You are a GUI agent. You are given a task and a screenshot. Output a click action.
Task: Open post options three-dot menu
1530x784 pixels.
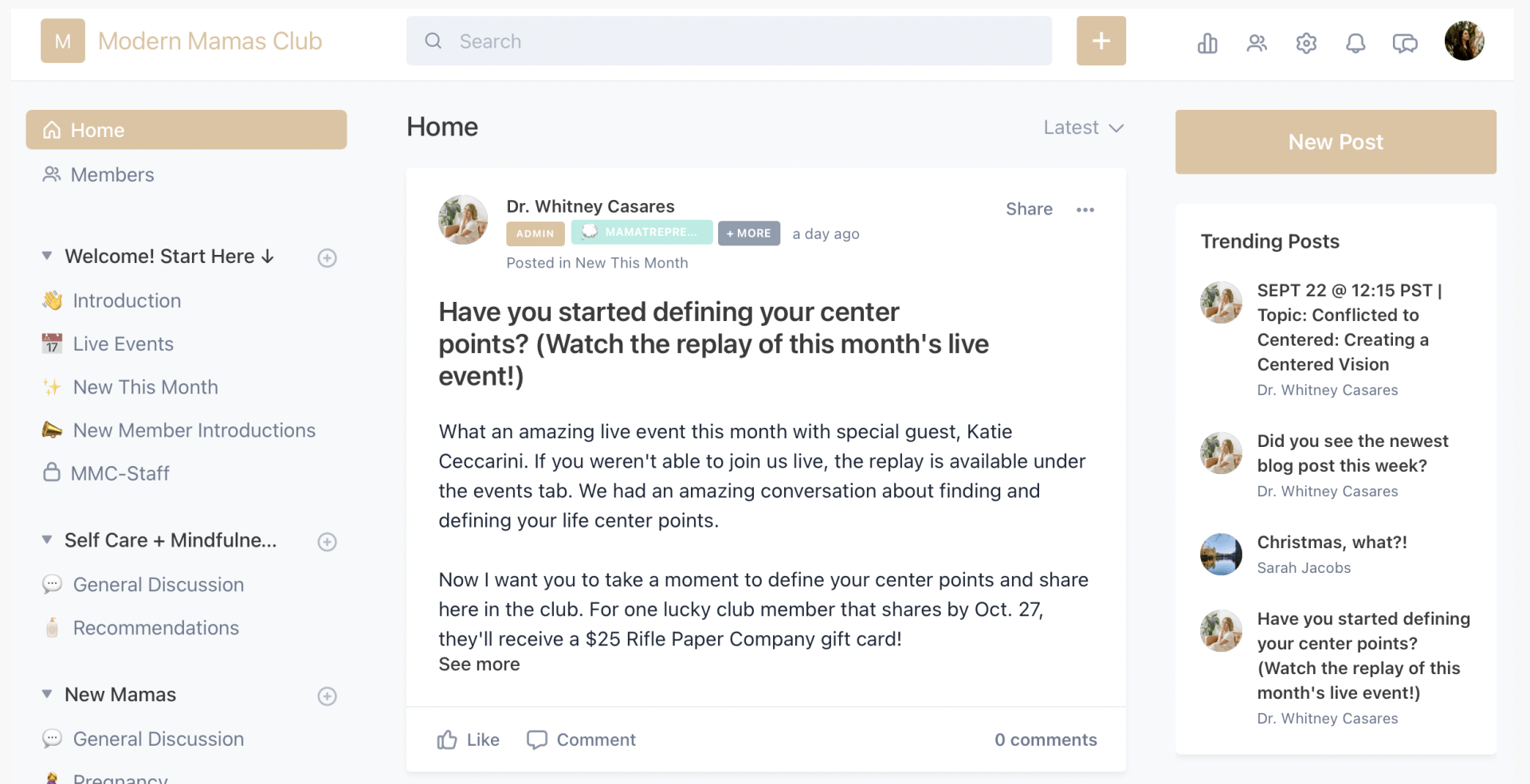point(1085,210)
